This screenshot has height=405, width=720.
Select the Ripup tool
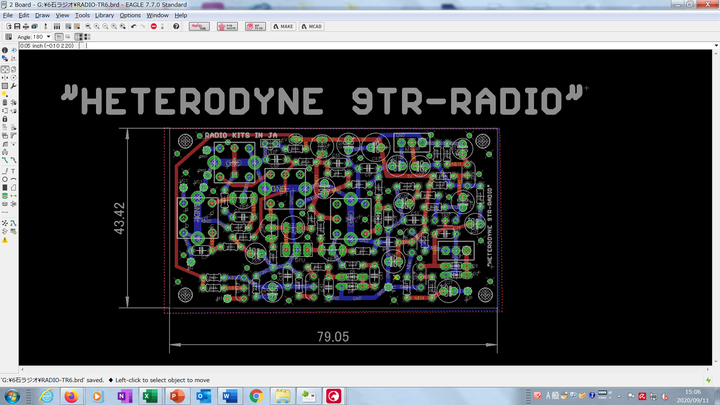tap(13, 160)
